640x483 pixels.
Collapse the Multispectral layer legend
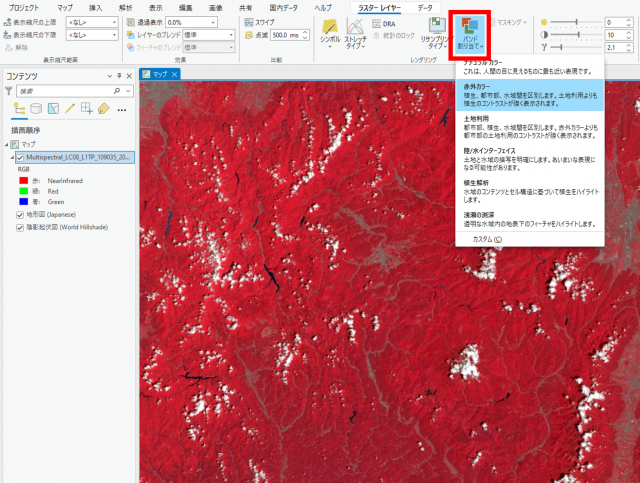pyautogui.click(x=12, y=158)
